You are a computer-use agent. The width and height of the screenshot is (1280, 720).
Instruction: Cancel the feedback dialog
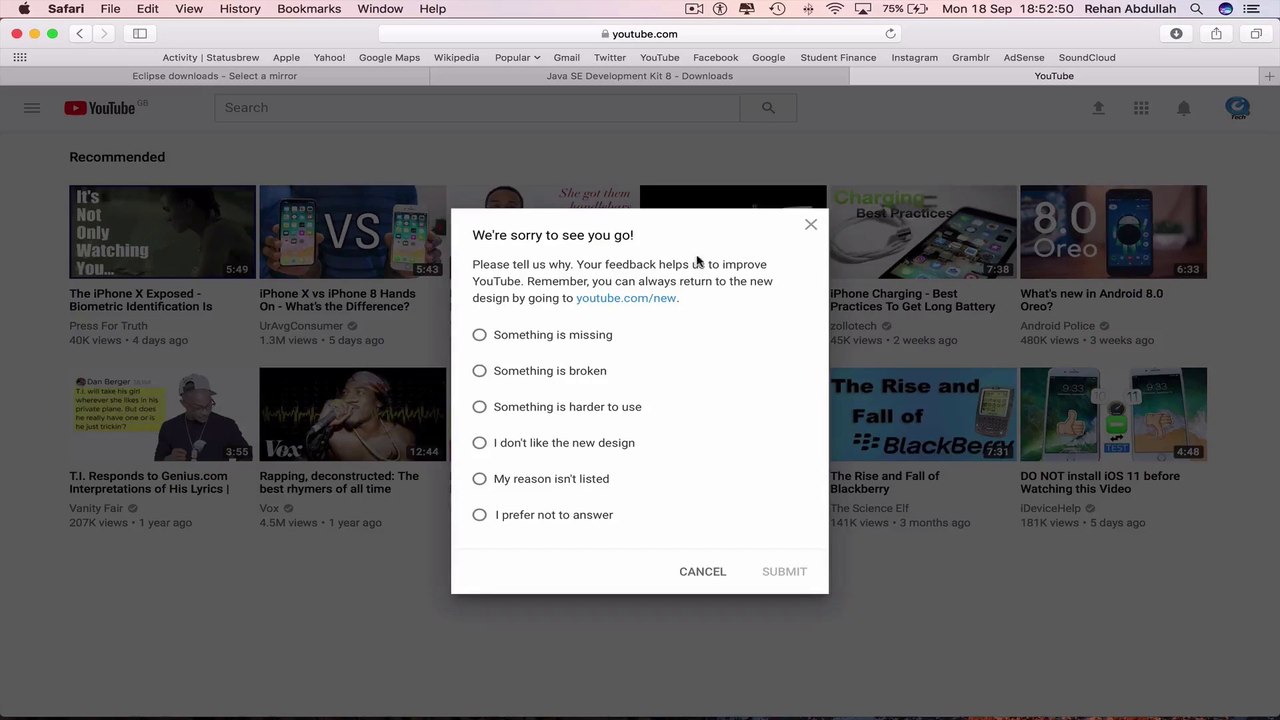point(702,572)
